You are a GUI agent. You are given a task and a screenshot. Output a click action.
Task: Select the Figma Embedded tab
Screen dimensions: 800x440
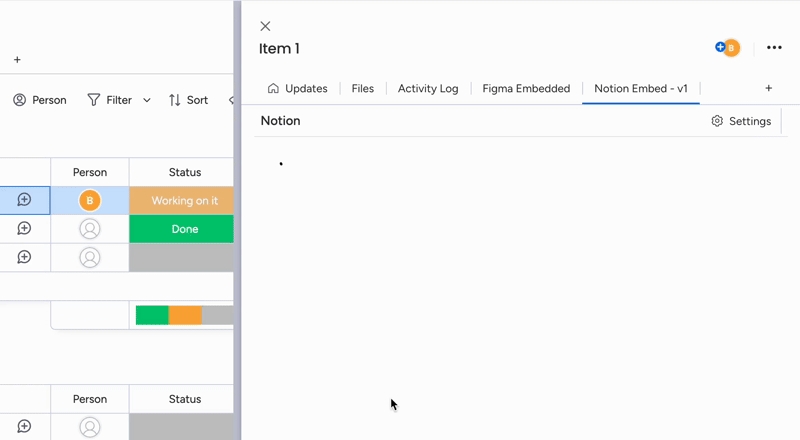click(526, 88)
